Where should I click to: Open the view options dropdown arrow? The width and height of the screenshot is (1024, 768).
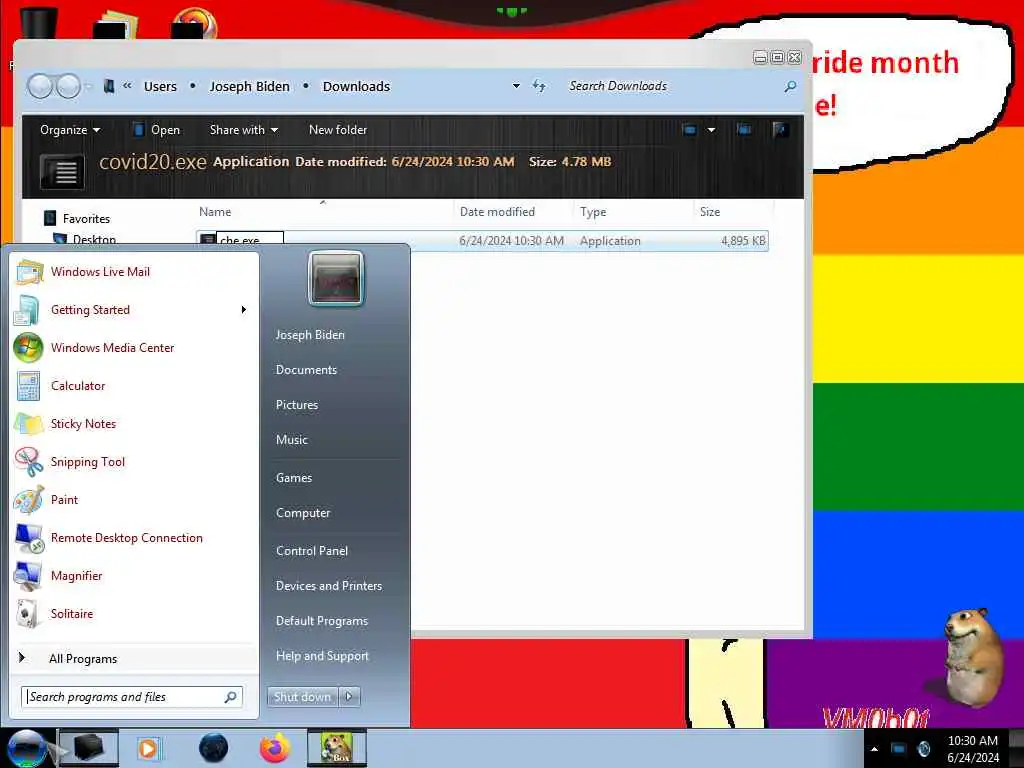tap(711, 130)
